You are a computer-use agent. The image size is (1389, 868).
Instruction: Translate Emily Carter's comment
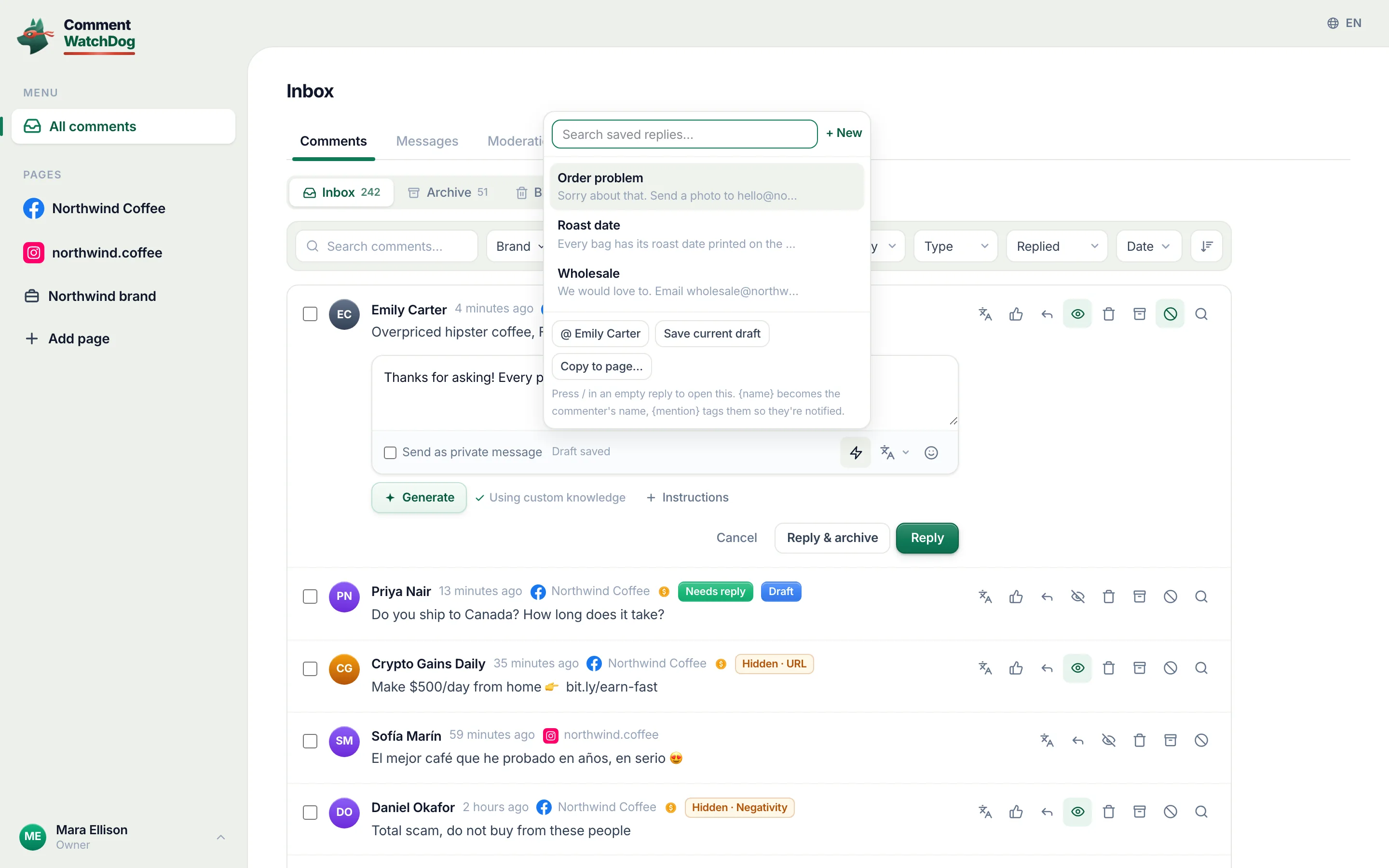[x=985, y=314]
